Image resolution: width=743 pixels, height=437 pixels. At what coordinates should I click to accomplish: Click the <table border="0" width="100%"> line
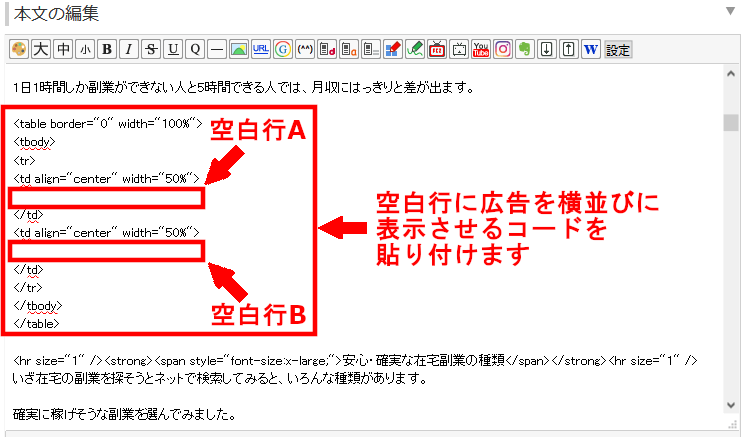pyautogui.click(x=108, y=124)
